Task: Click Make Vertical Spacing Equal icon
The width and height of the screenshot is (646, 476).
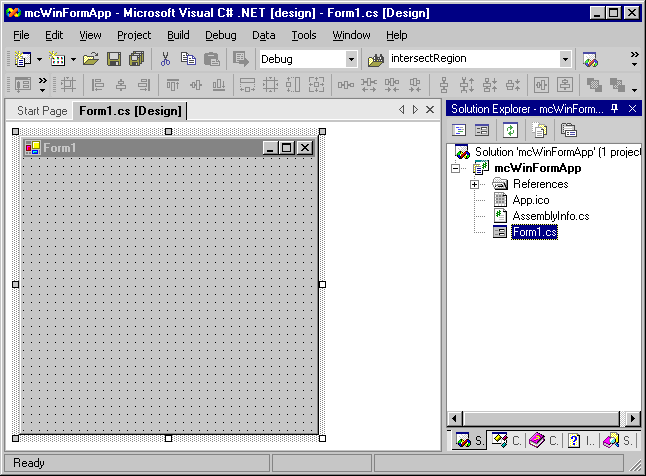Action: pyautogui.click(x=444, y=85)
